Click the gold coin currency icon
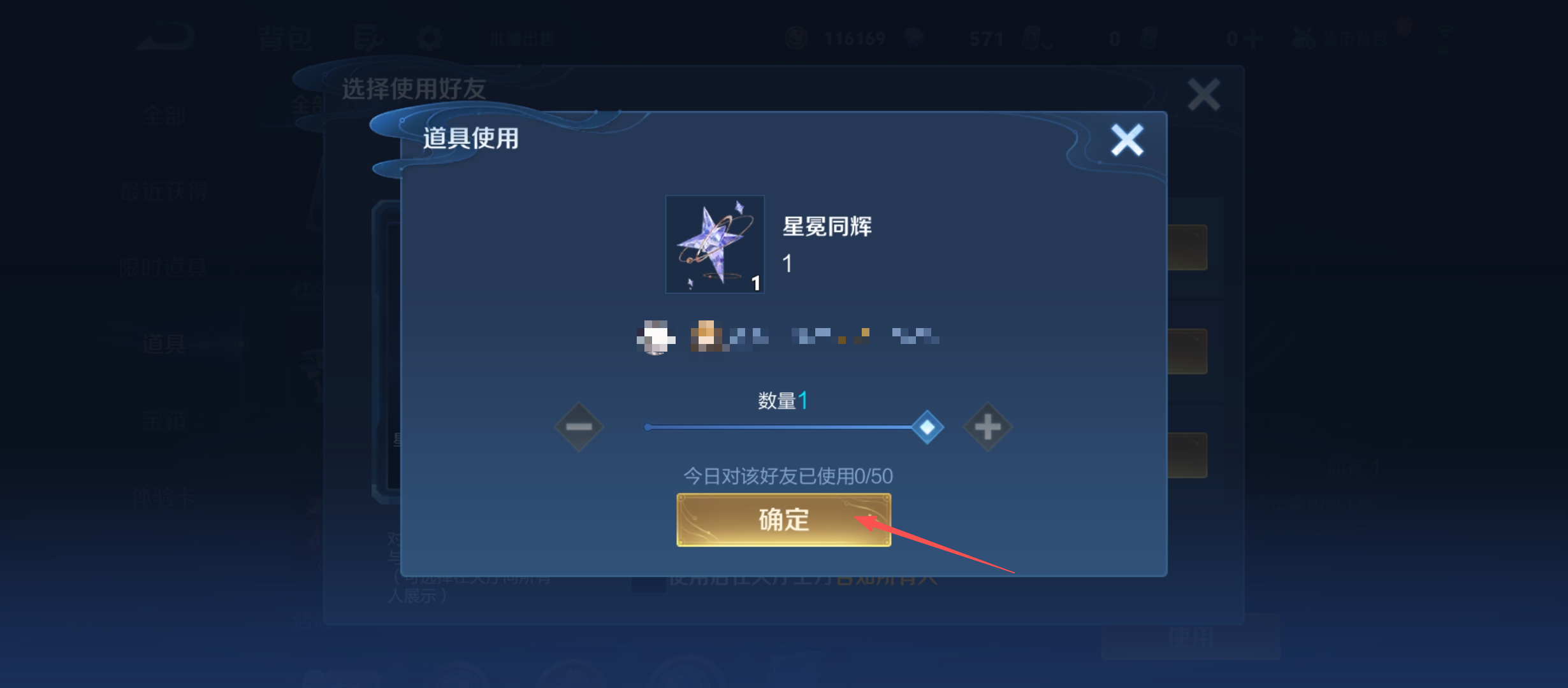Image resolution: width=1568 pixels, height=688 pixels. tap(796, 38)
